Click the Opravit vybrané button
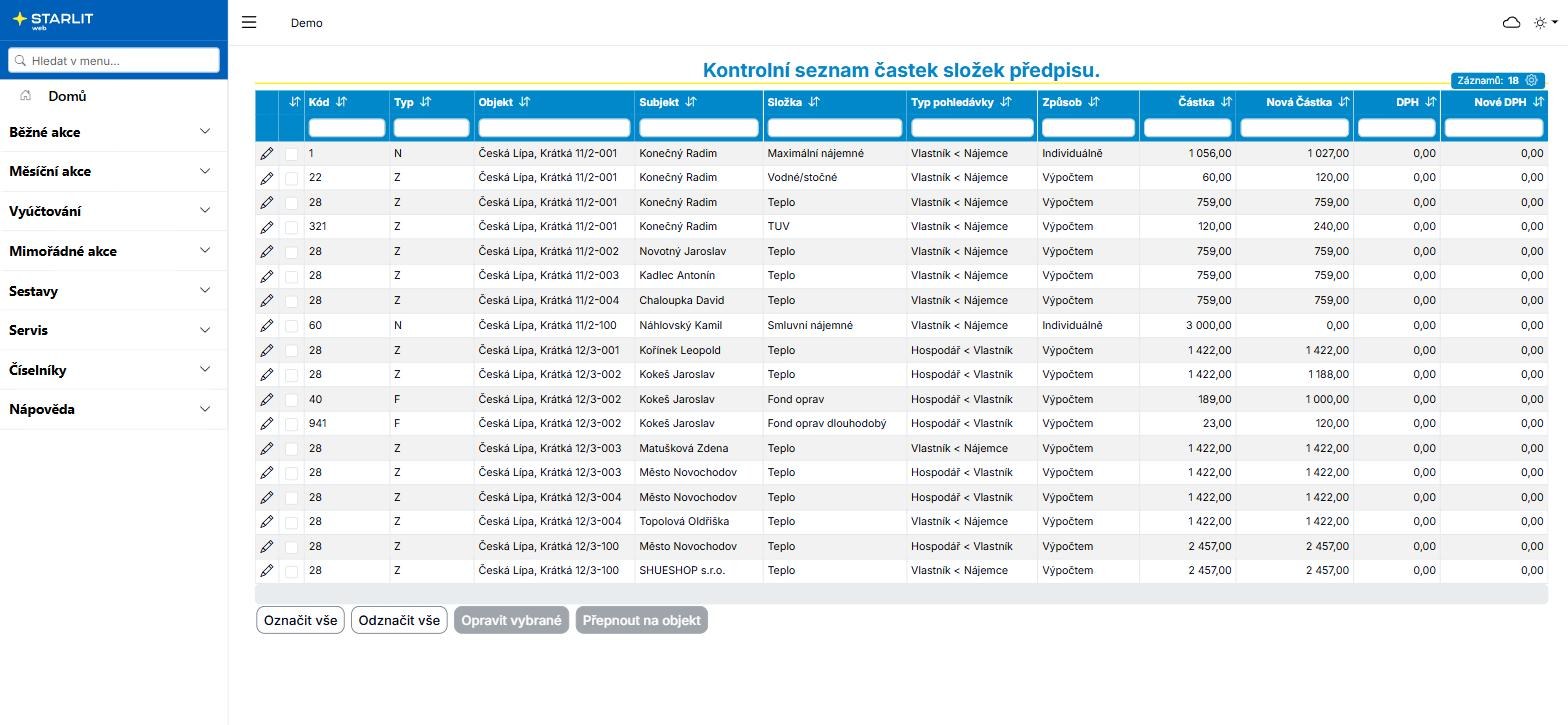The width and height of the screenshot is (1568, 725). [511, 620]
